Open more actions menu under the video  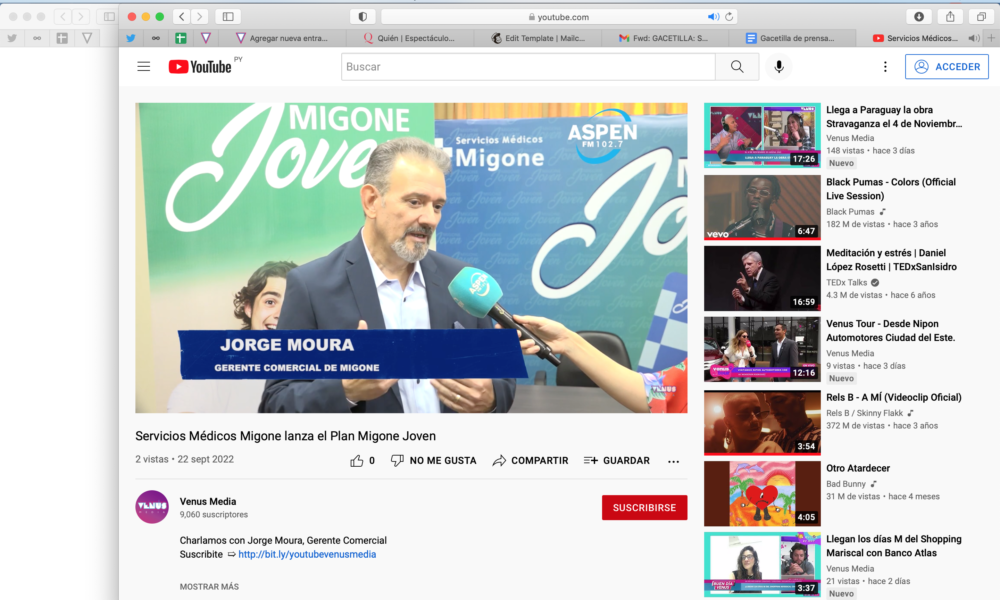[x=673, y=461]
